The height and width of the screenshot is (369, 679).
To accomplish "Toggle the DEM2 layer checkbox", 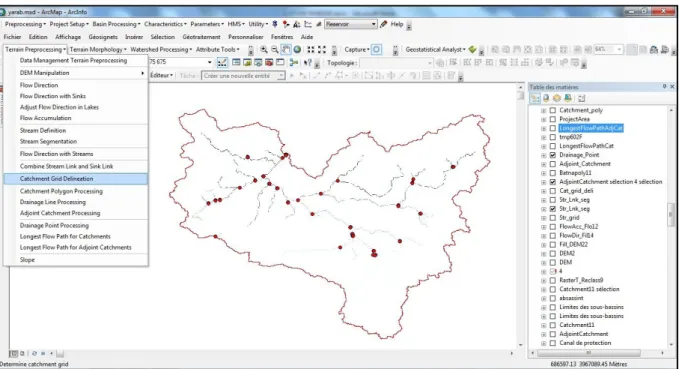I will coord(553,253).
